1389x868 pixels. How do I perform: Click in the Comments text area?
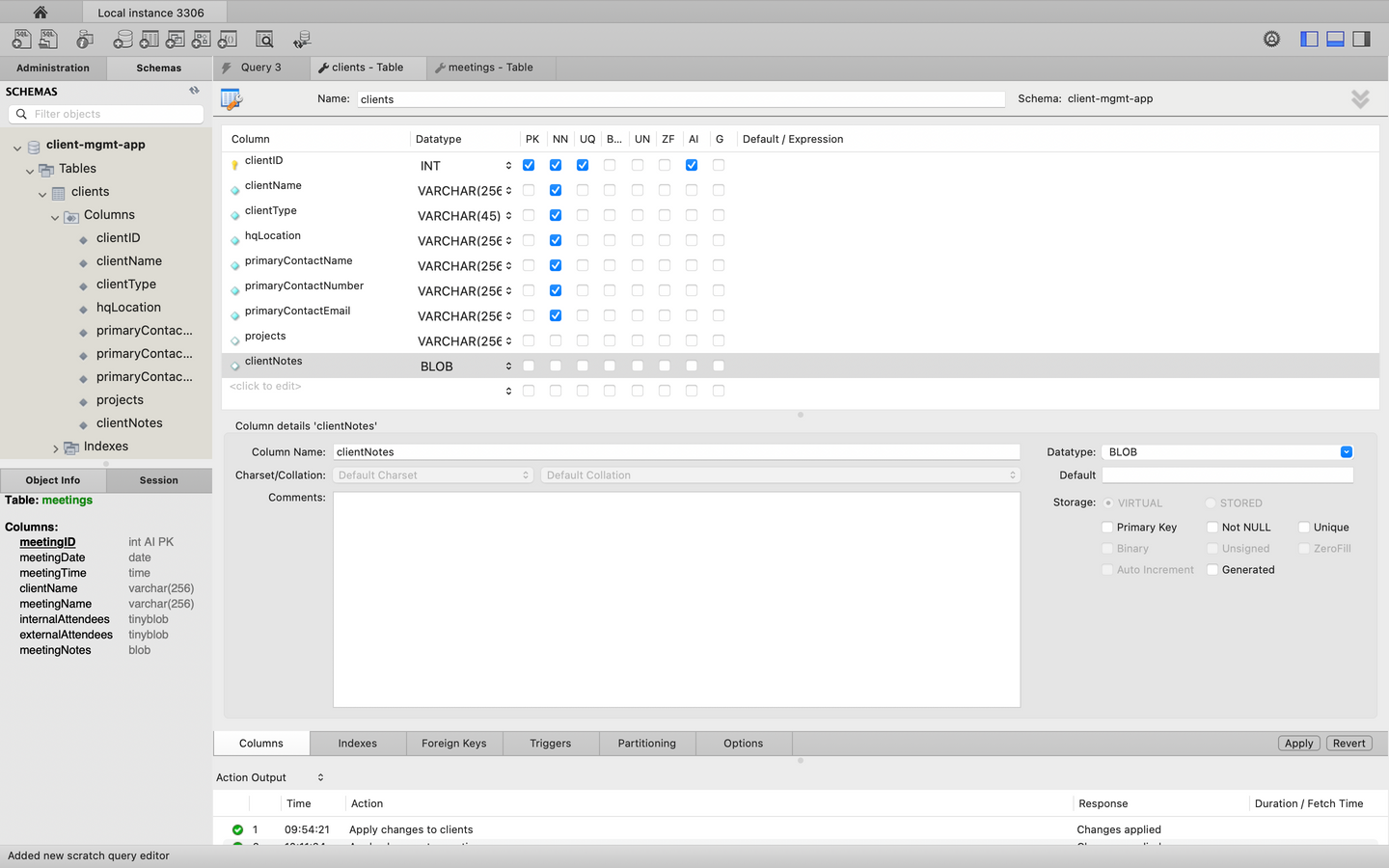point(675,600)
